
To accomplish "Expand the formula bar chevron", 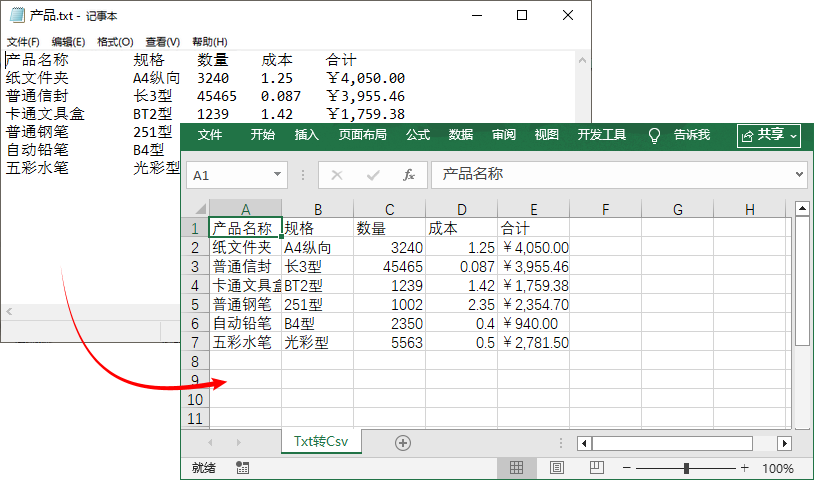I will tap(799, 175).
